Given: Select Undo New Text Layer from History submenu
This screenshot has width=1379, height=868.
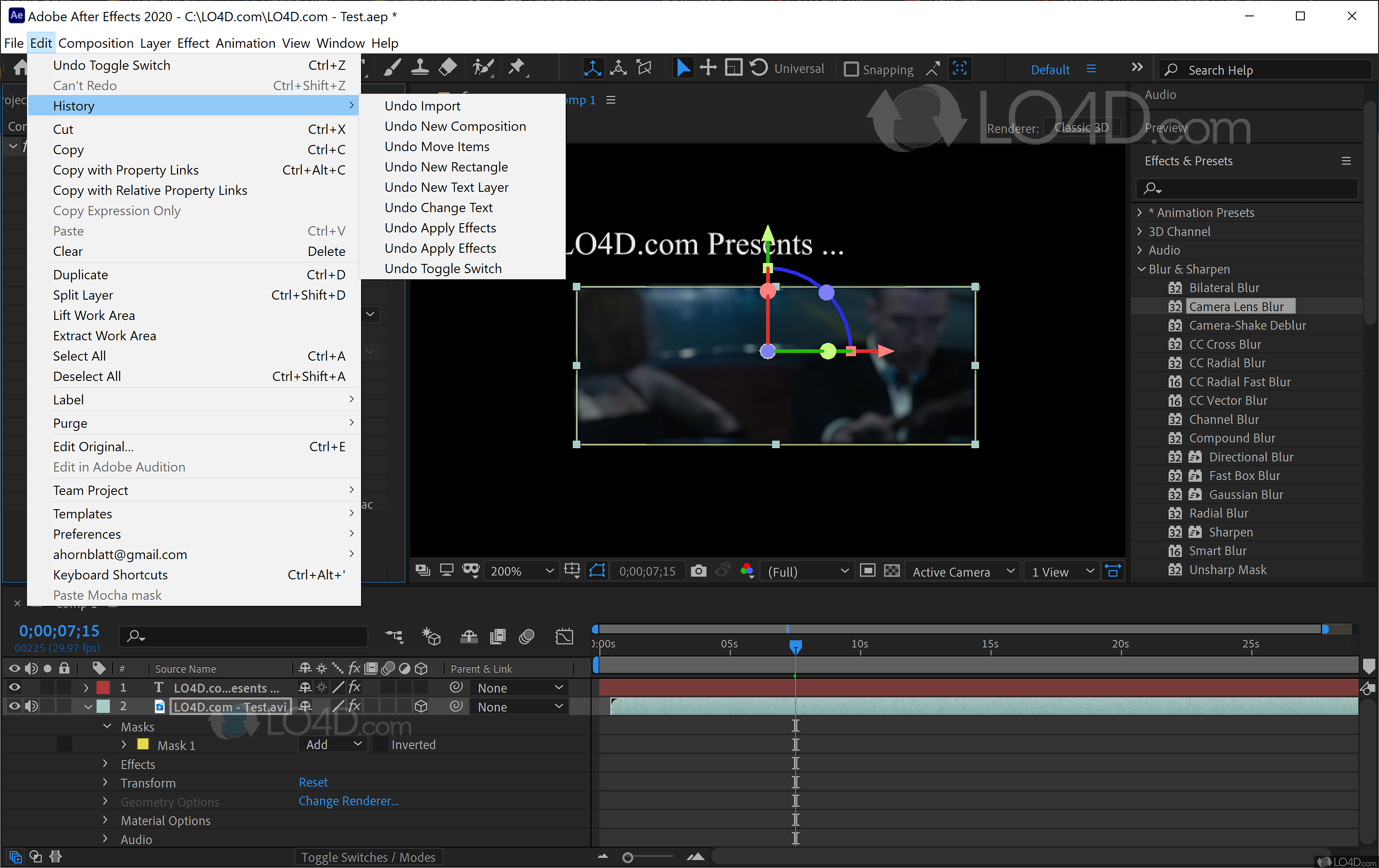Looking at the screenshot, I should [x=447, y=187].
